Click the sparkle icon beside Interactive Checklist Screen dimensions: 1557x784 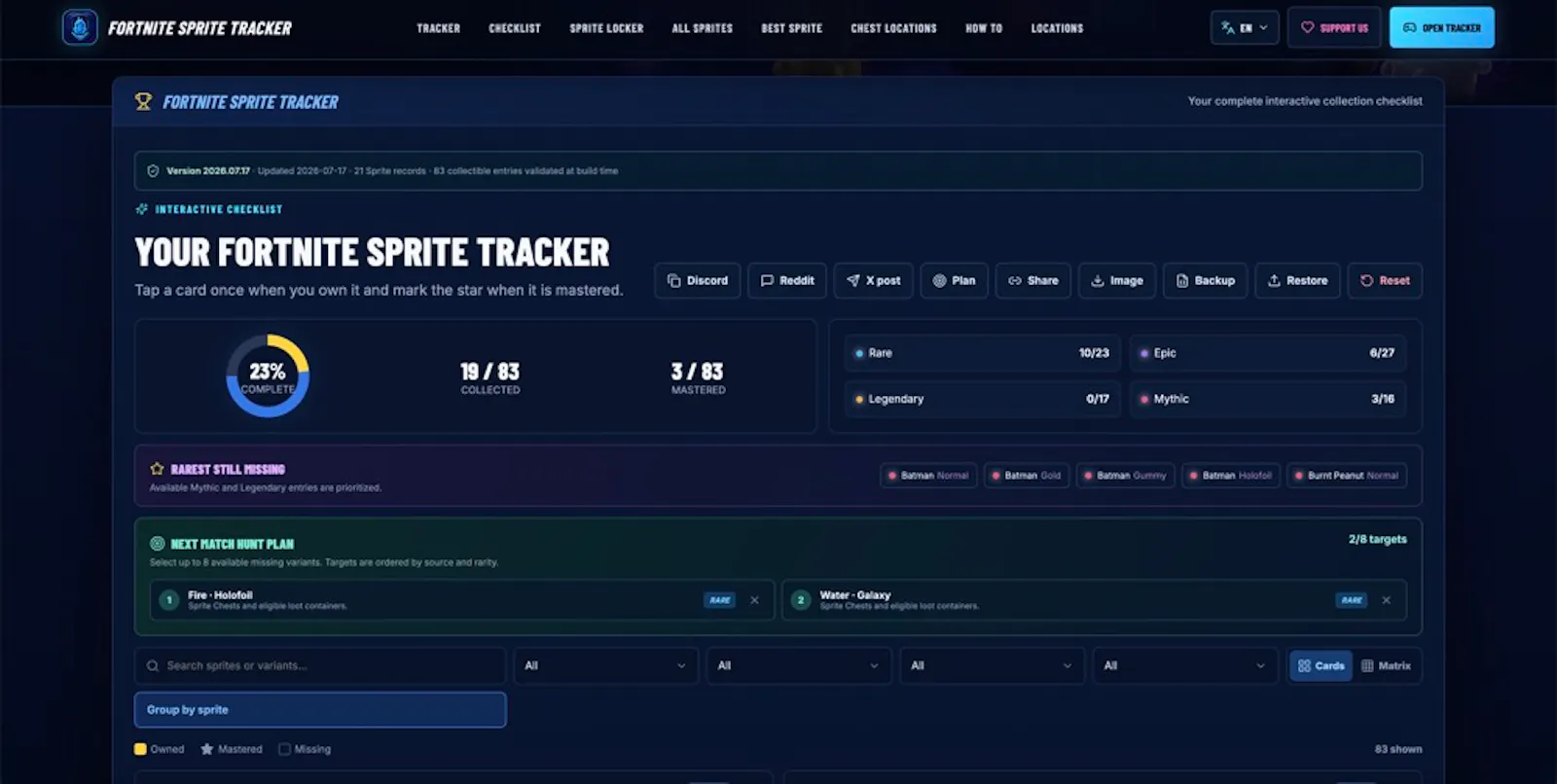point(142,209)
